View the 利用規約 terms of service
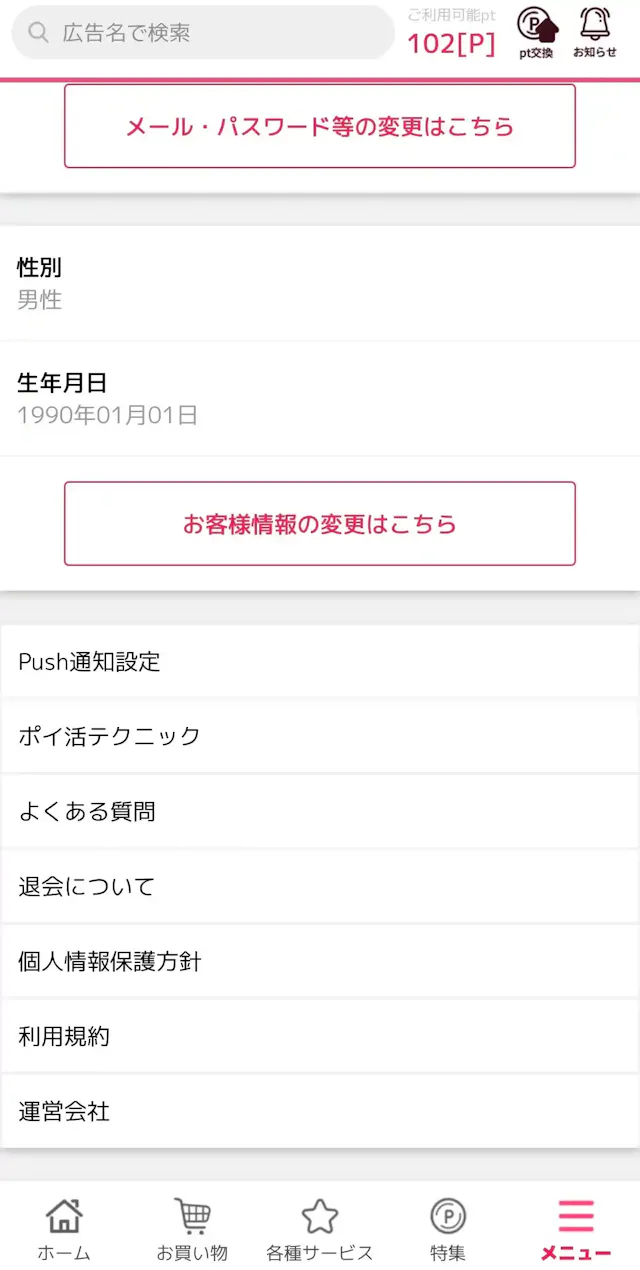640x1270 pixels. [320, 1036]
